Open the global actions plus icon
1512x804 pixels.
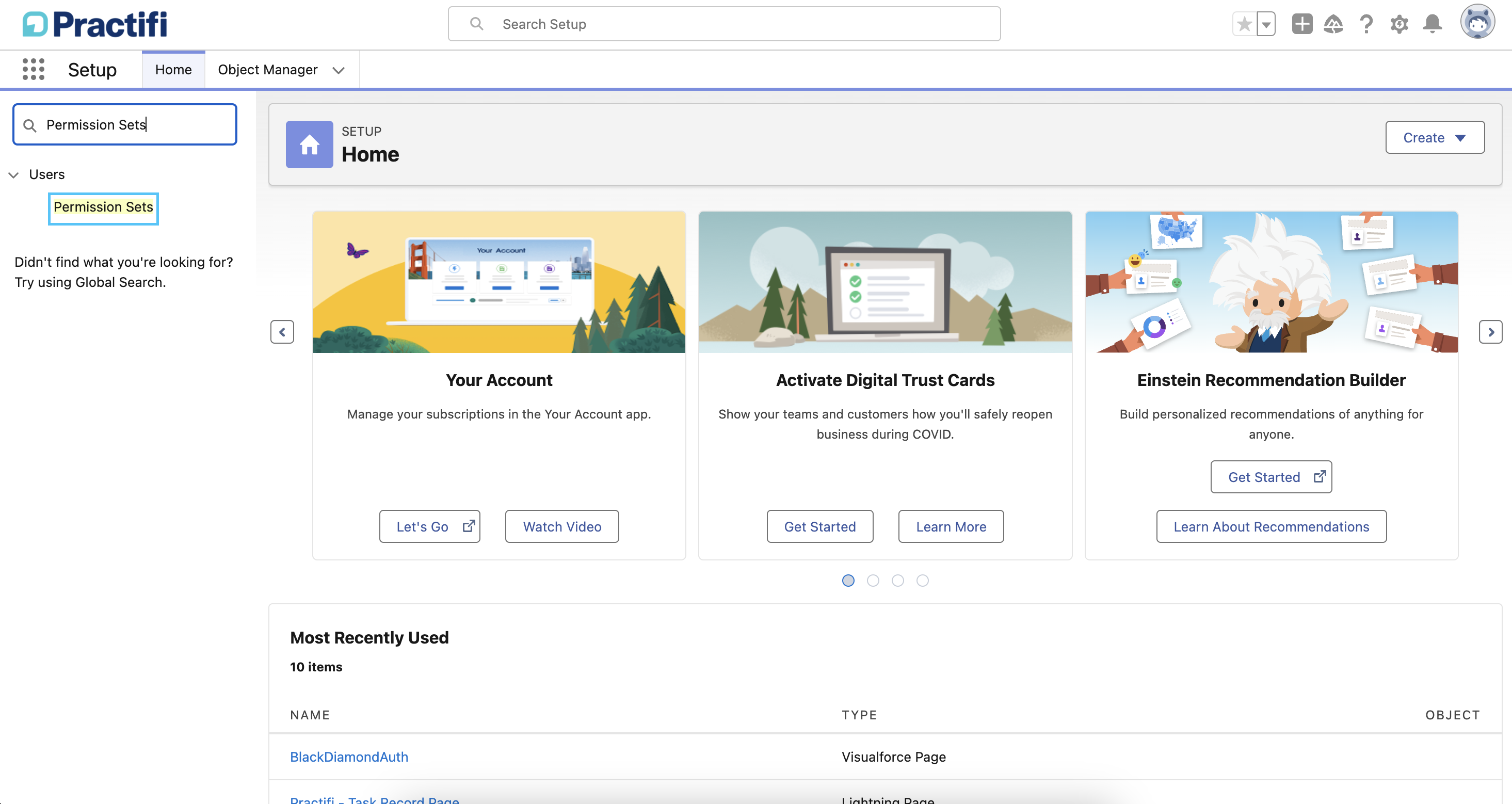[x=1302, y=24]
